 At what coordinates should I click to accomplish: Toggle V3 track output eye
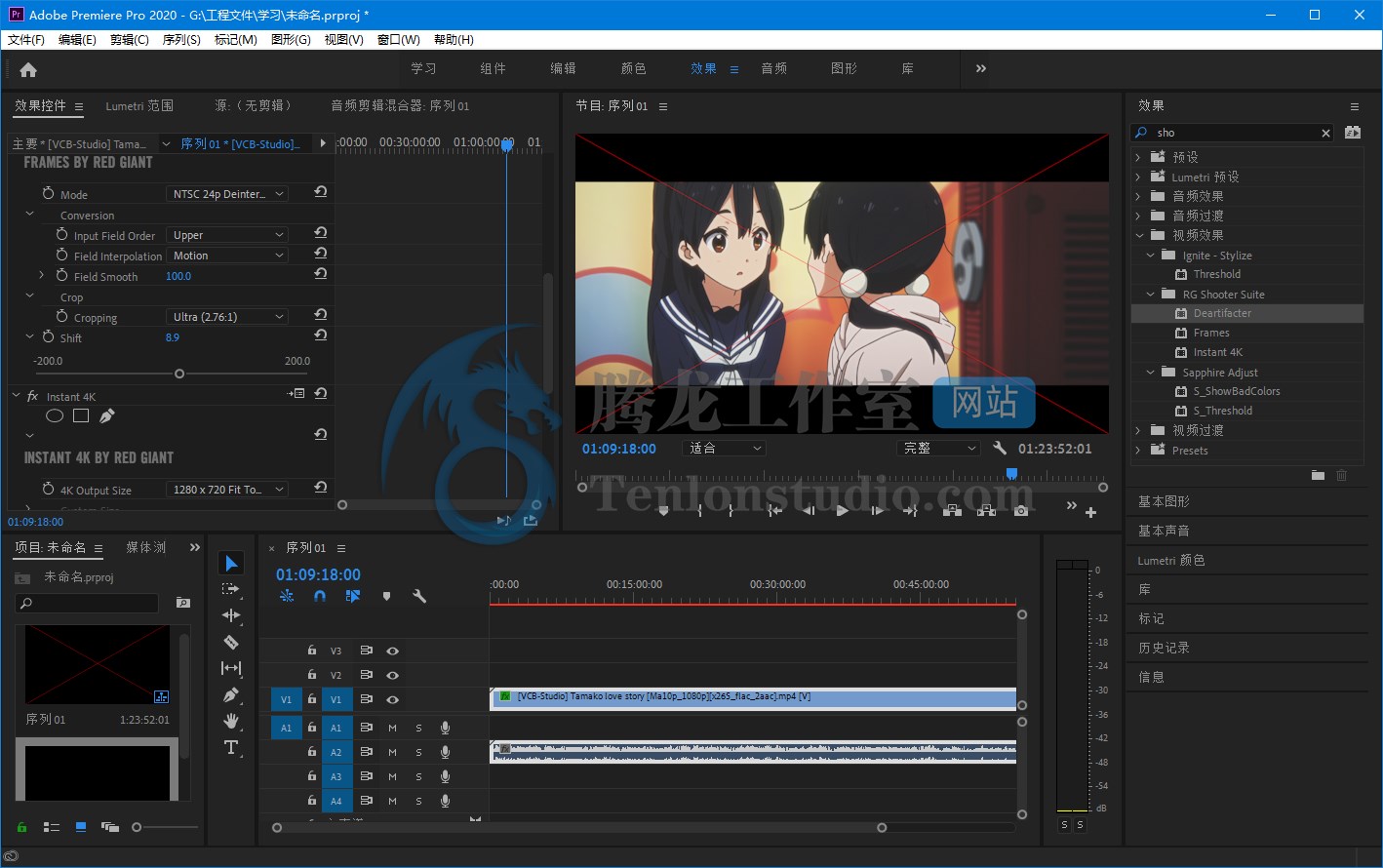point(392,651)
